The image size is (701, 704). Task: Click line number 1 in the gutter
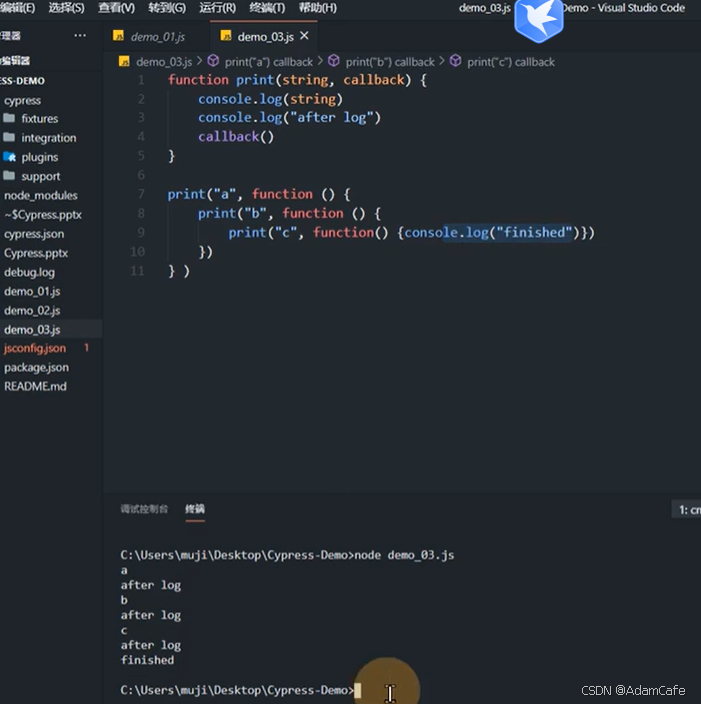[141, 80]
